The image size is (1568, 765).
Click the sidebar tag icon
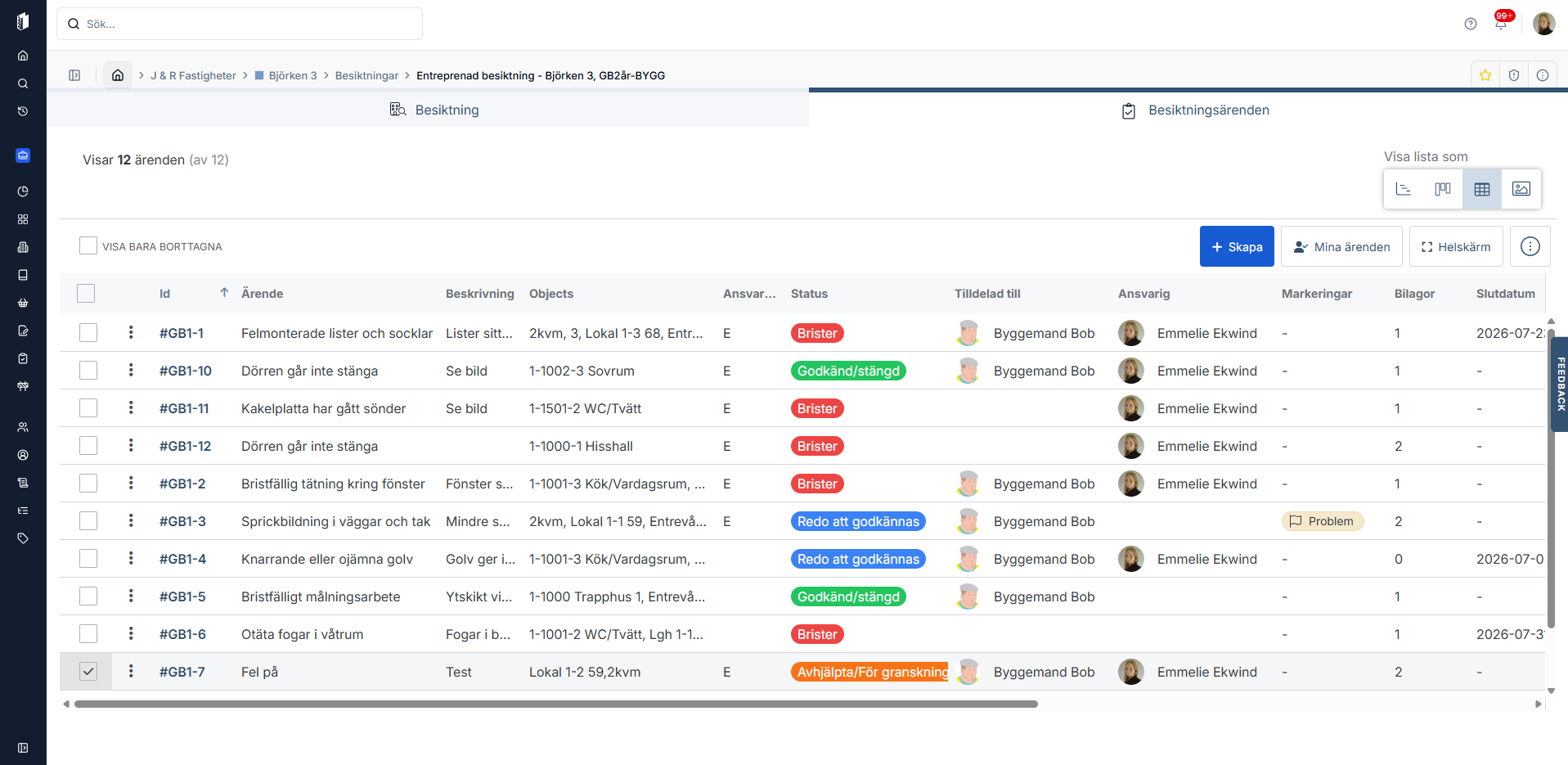[23, 538]
